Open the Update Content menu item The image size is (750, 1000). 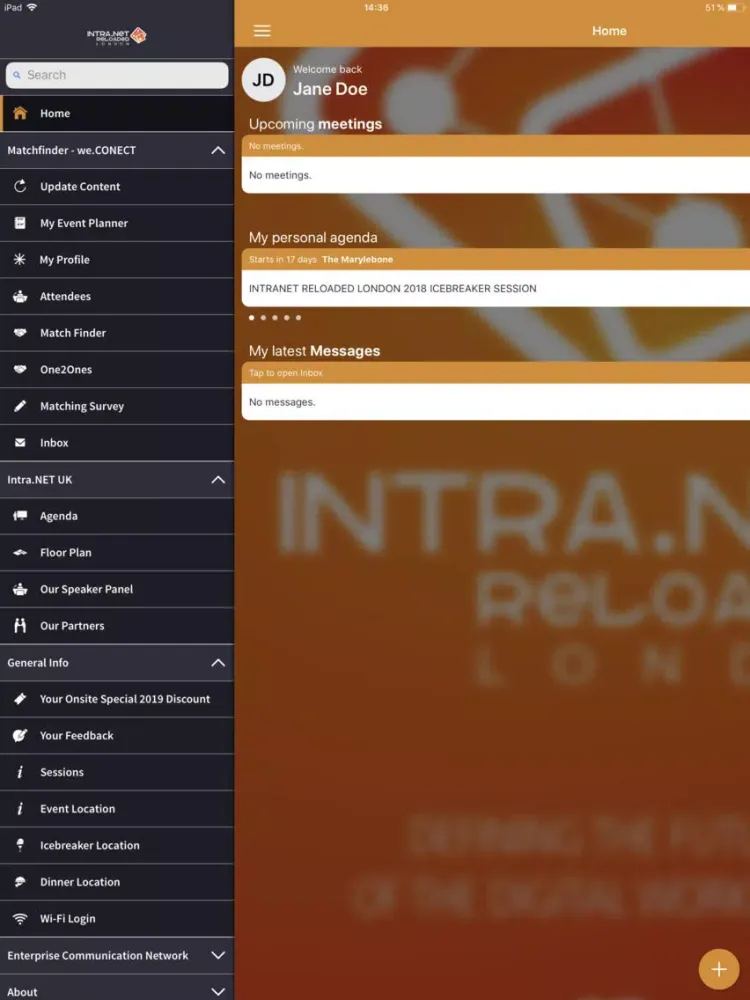point(117,187)
